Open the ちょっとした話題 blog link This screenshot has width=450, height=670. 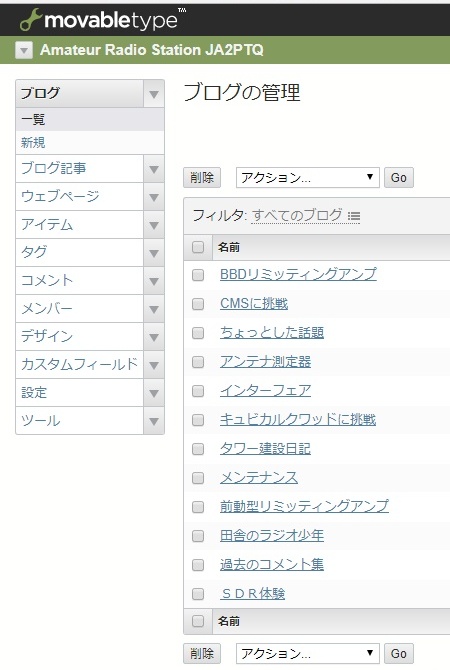tap(272, 332)
